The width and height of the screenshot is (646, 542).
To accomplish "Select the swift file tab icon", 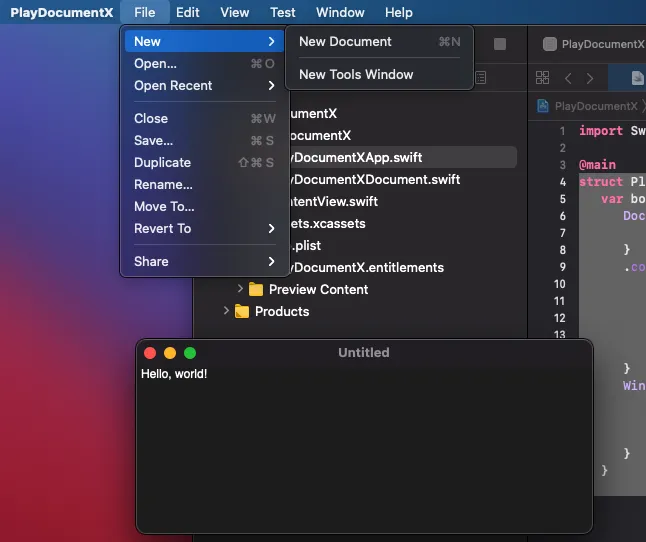I will tap(637, 78).
